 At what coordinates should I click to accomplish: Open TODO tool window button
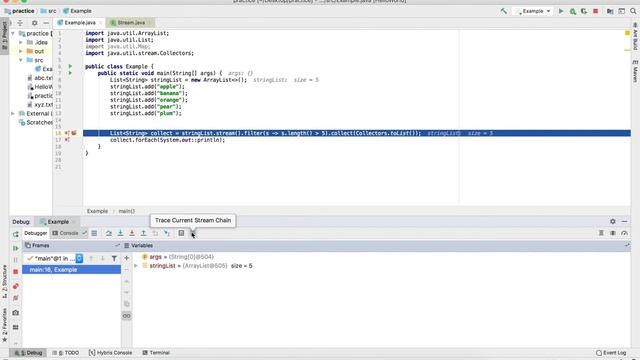point(66,353)
